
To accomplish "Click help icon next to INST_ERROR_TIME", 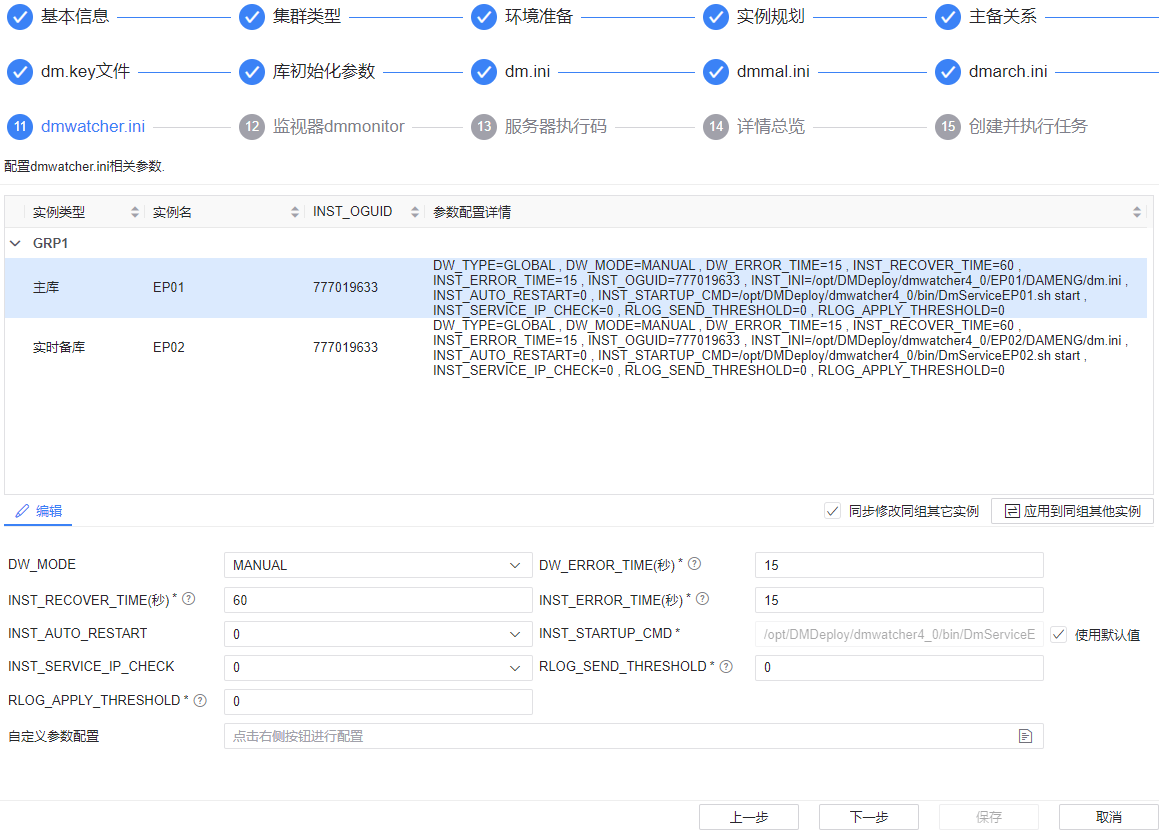I will click(703, 599).
